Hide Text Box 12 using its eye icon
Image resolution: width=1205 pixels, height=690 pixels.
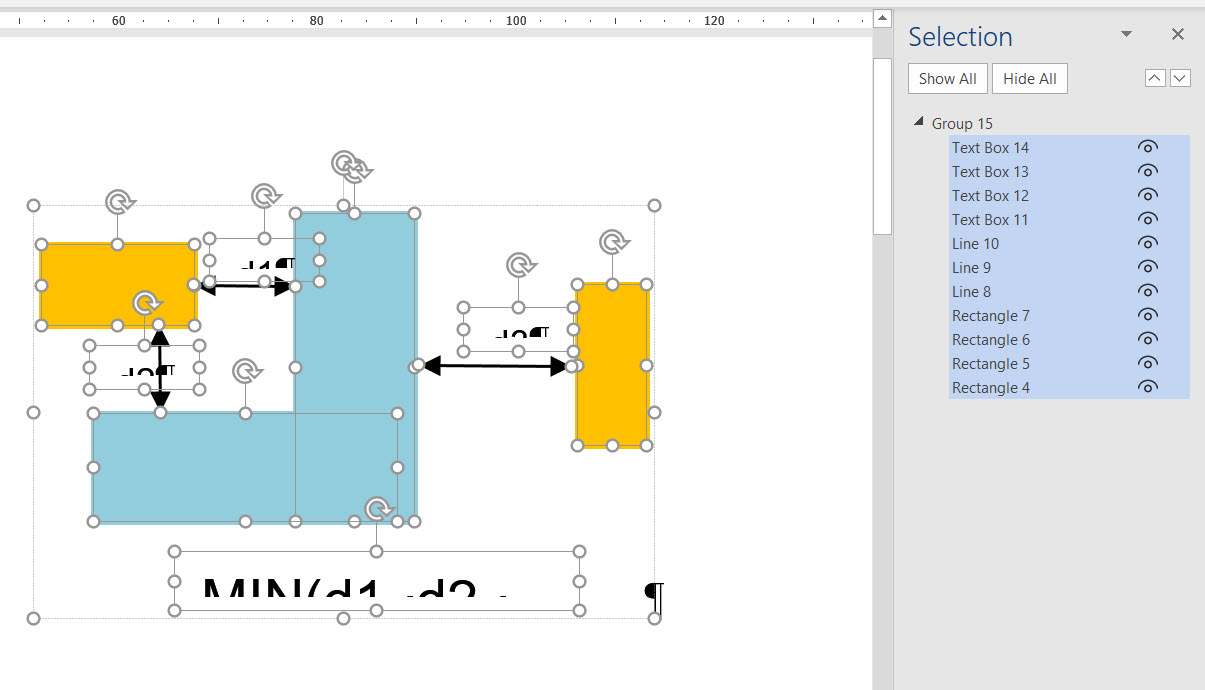tap(1148, 196)
